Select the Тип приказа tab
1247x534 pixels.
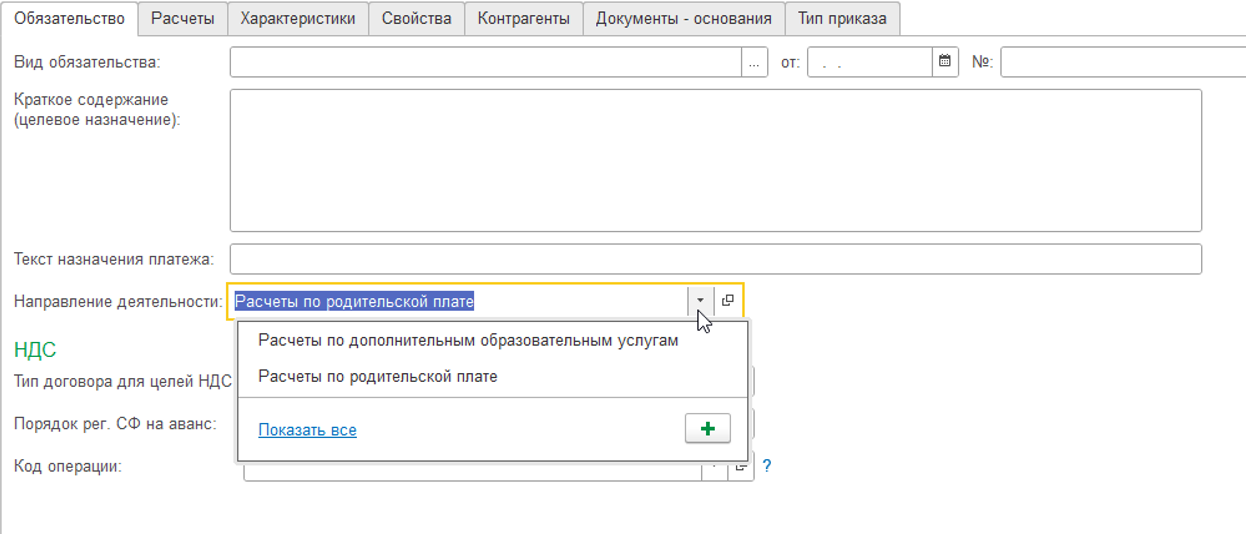point(842,18)
